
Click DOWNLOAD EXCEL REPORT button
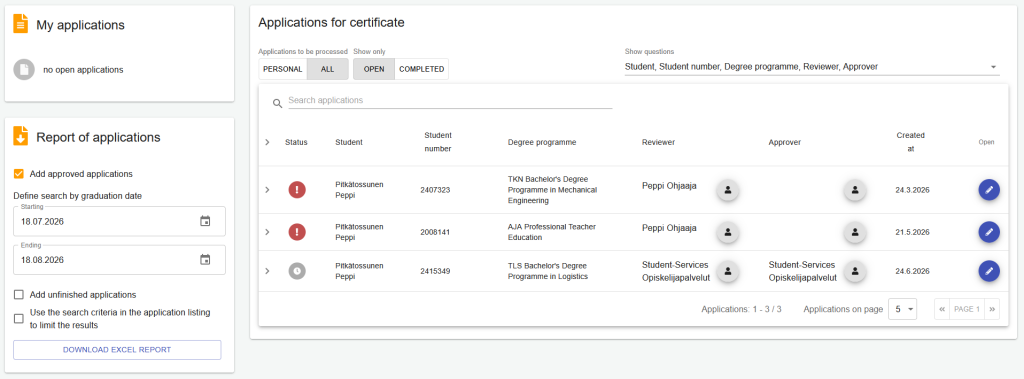pos(117,350)
